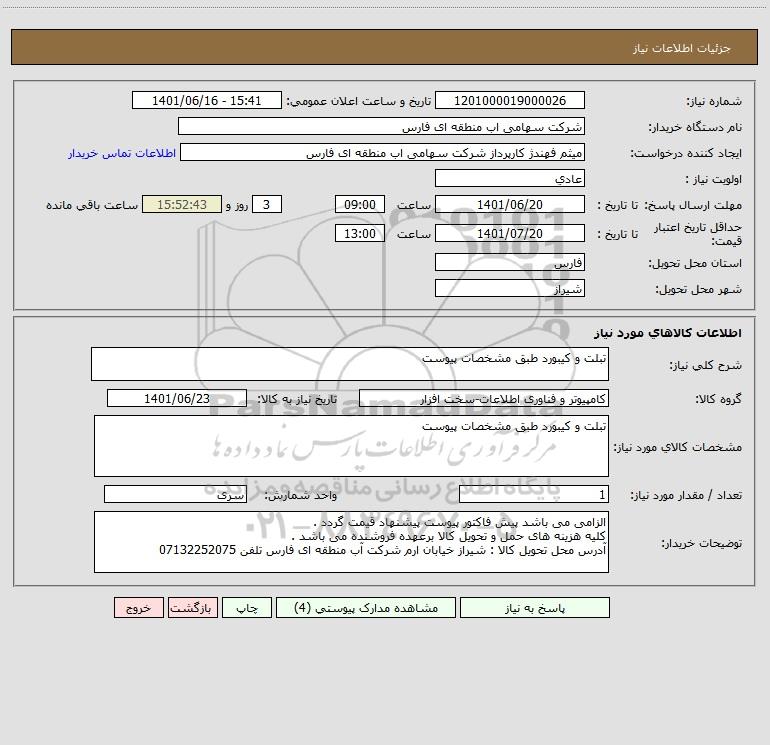Click the label استان محل تحویل
This screenshot has width=770, height=745.
click(x=695, y=264)
